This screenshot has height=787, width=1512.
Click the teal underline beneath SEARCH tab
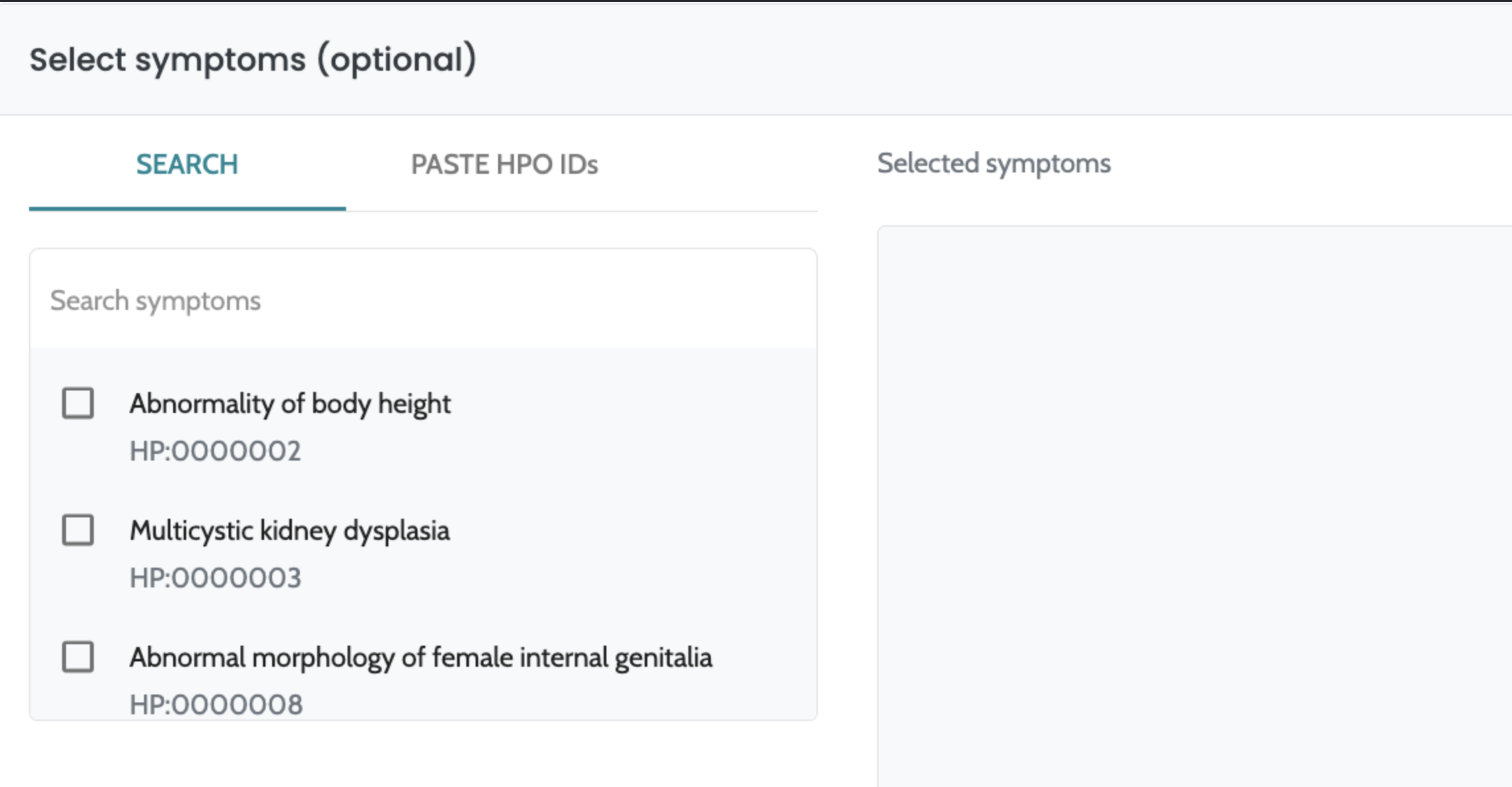[x=187, y=208]
